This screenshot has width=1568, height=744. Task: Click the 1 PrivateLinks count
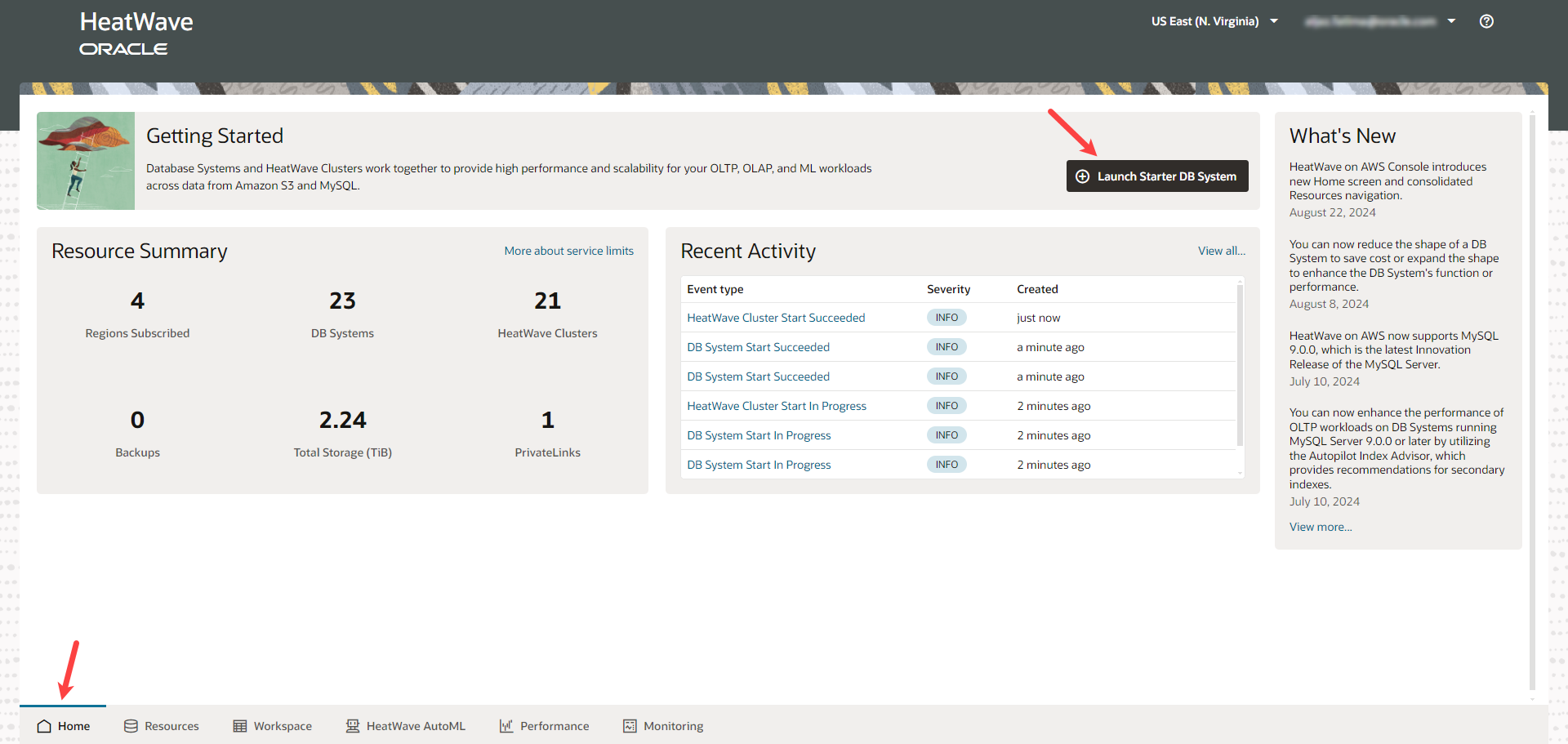tap(547, 421)
